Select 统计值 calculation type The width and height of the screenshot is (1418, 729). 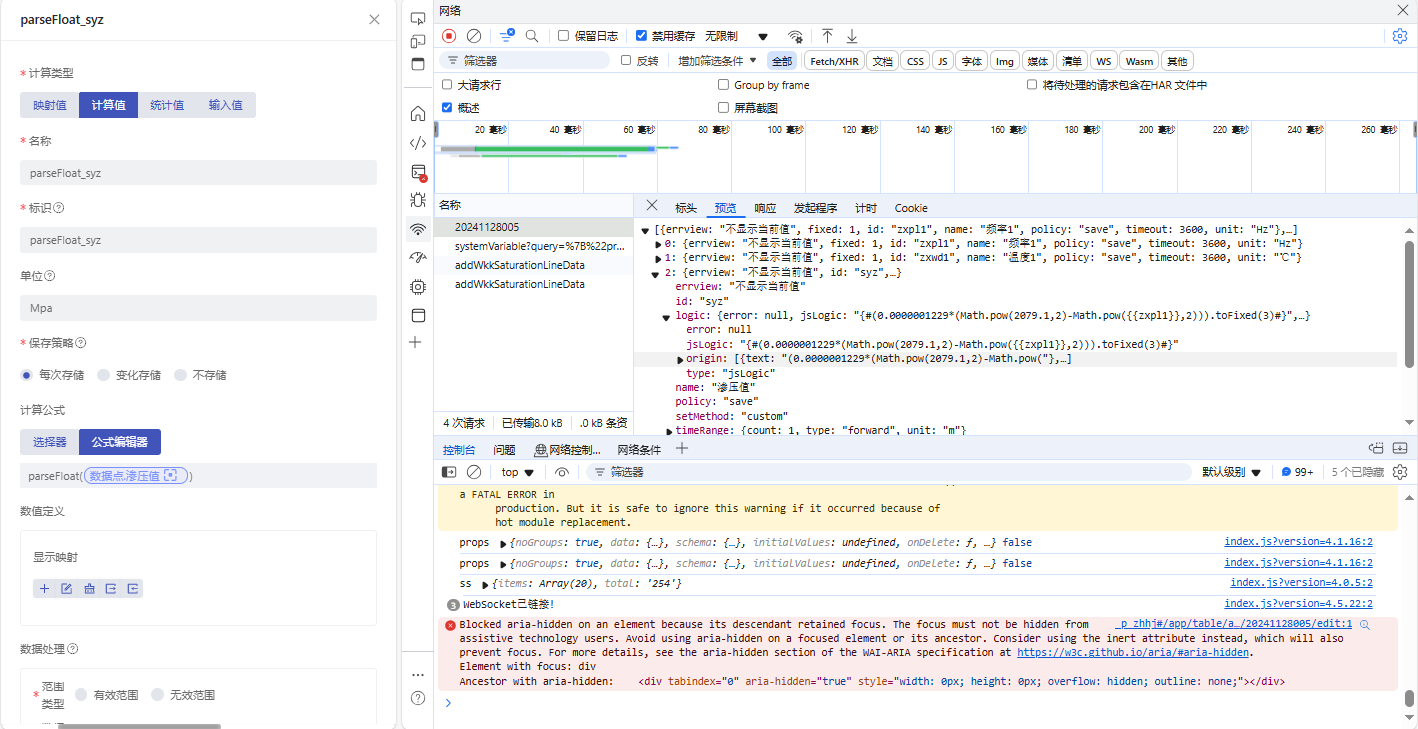(x=167, y=105)
